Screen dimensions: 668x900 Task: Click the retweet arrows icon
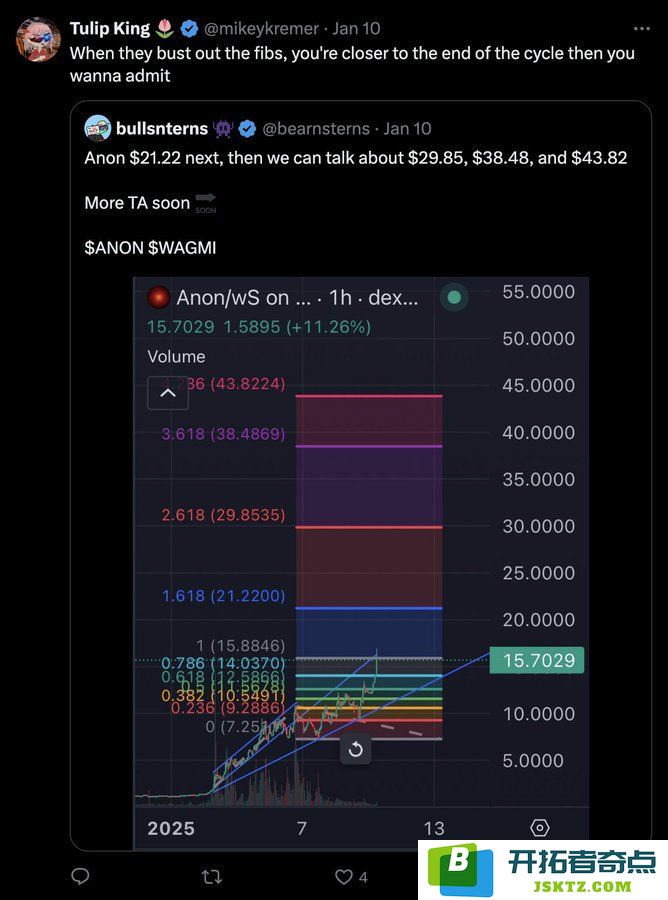click(x=212, y=876)
